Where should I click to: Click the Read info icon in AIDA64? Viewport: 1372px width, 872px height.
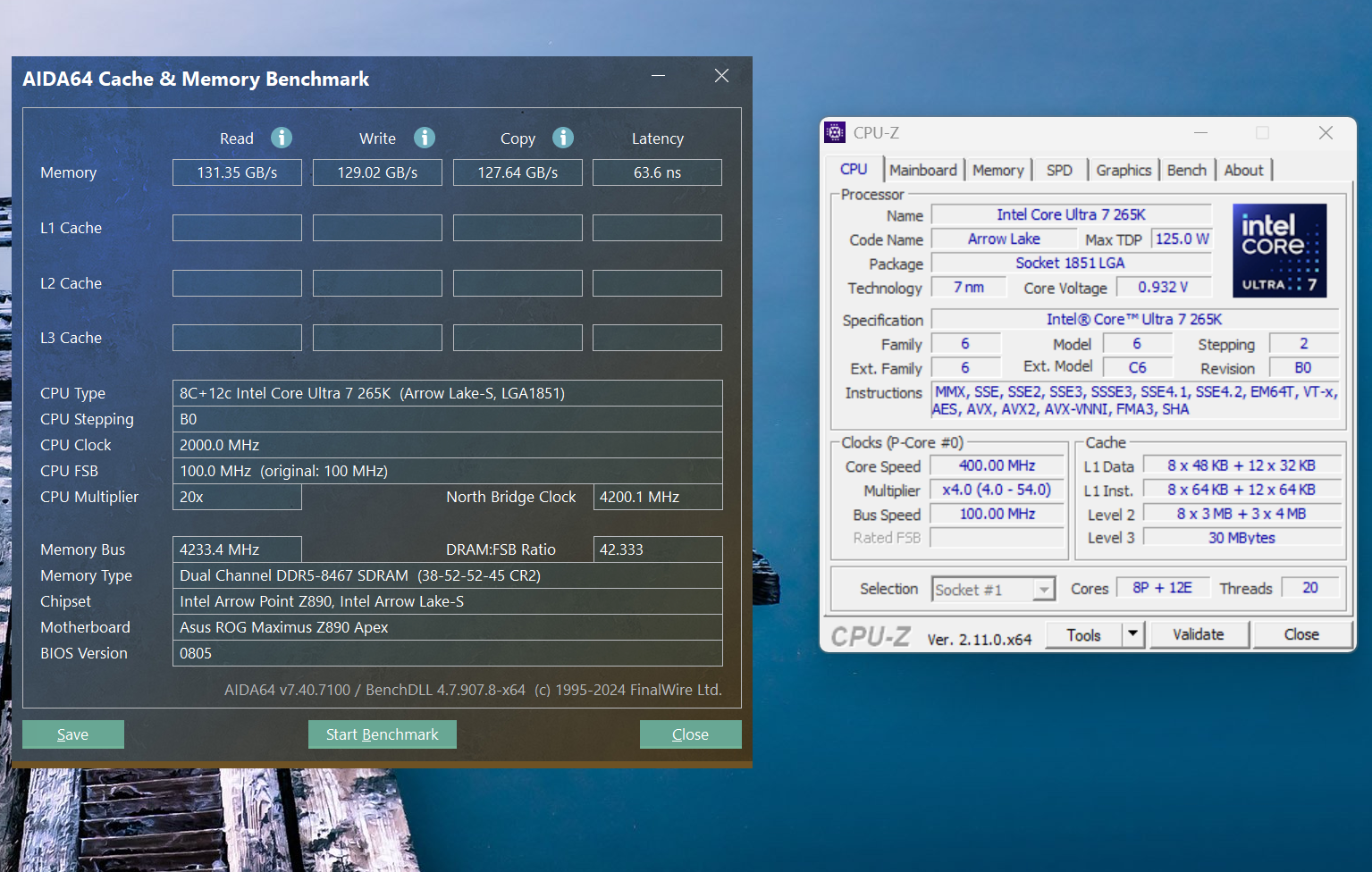coord(282,138)
